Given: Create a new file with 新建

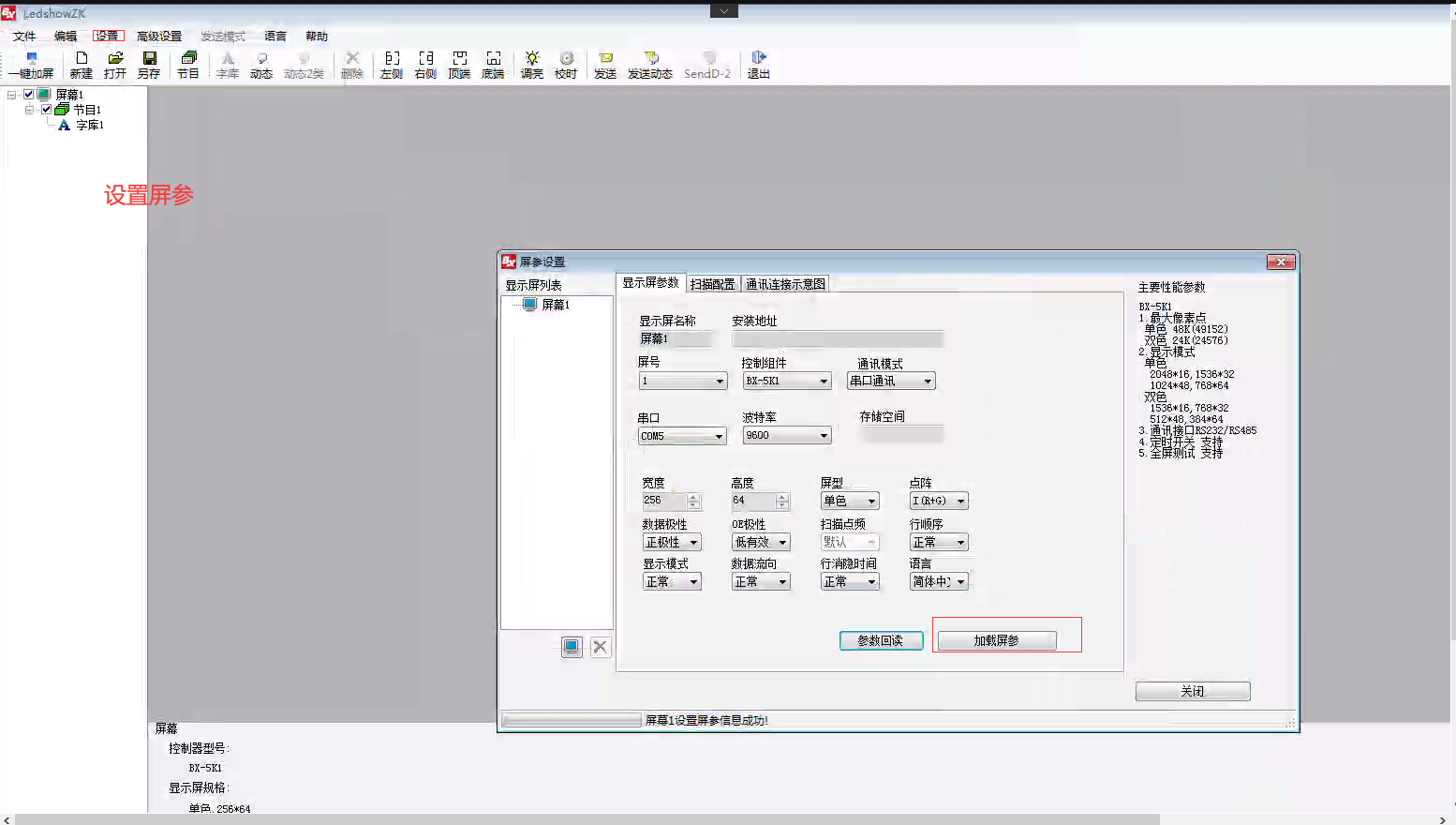Looking at the screenshot, I should tap(82, 65).
